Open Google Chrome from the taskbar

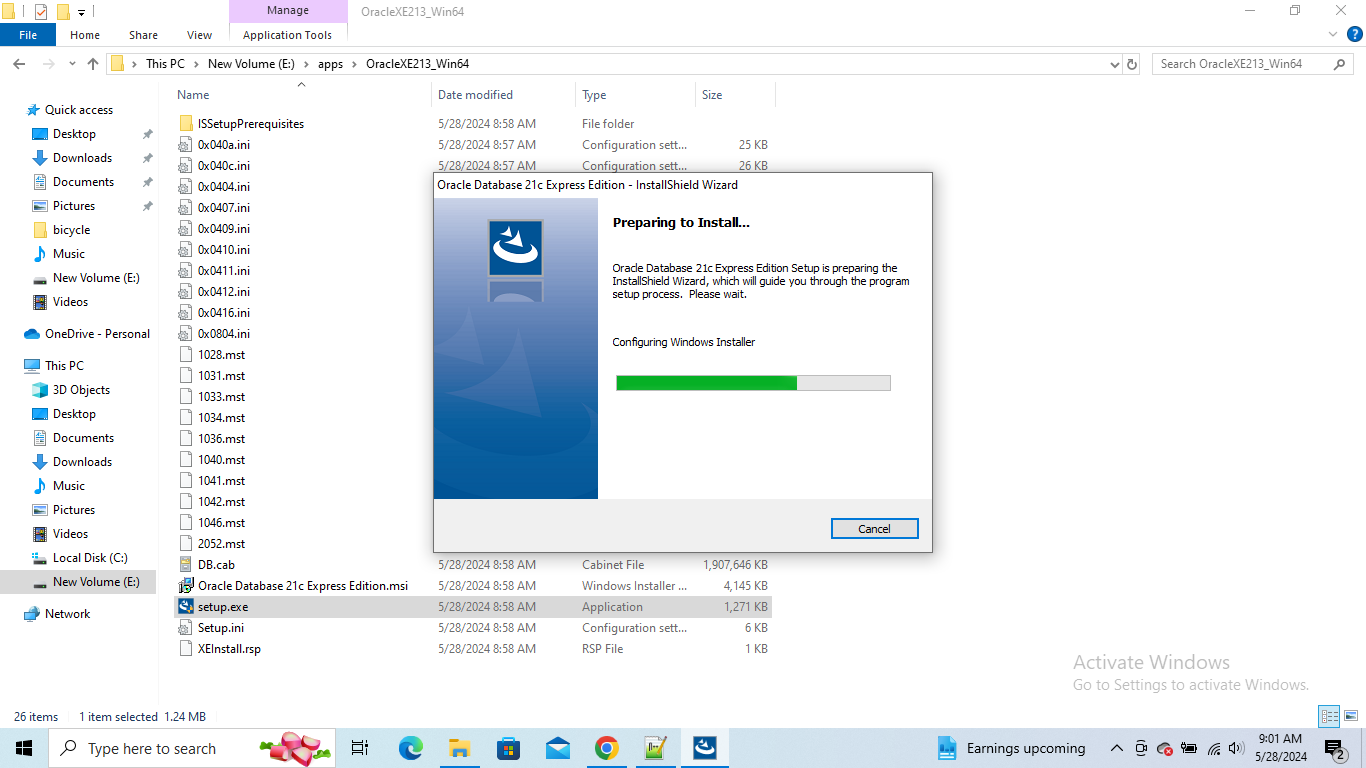click(x=606, y=748)
